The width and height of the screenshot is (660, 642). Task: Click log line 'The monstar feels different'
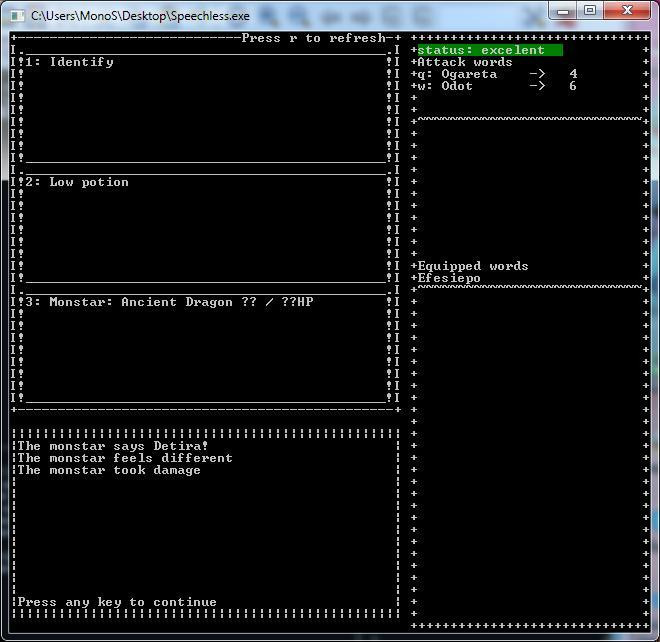tap(125, 458)
